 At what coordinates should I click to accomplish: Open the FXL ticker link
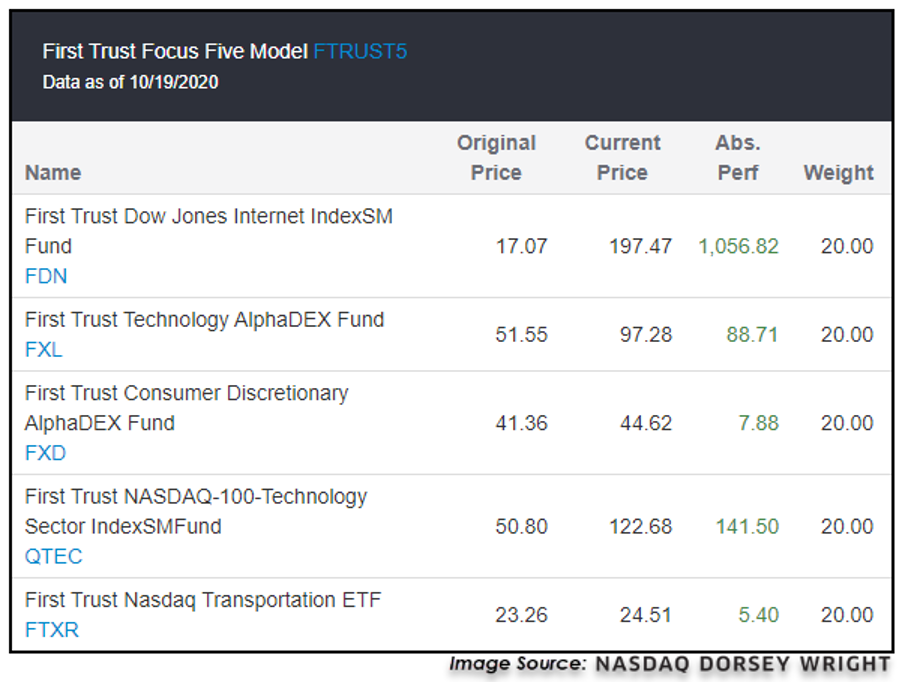pyautogui.click(x=44, y=350)
